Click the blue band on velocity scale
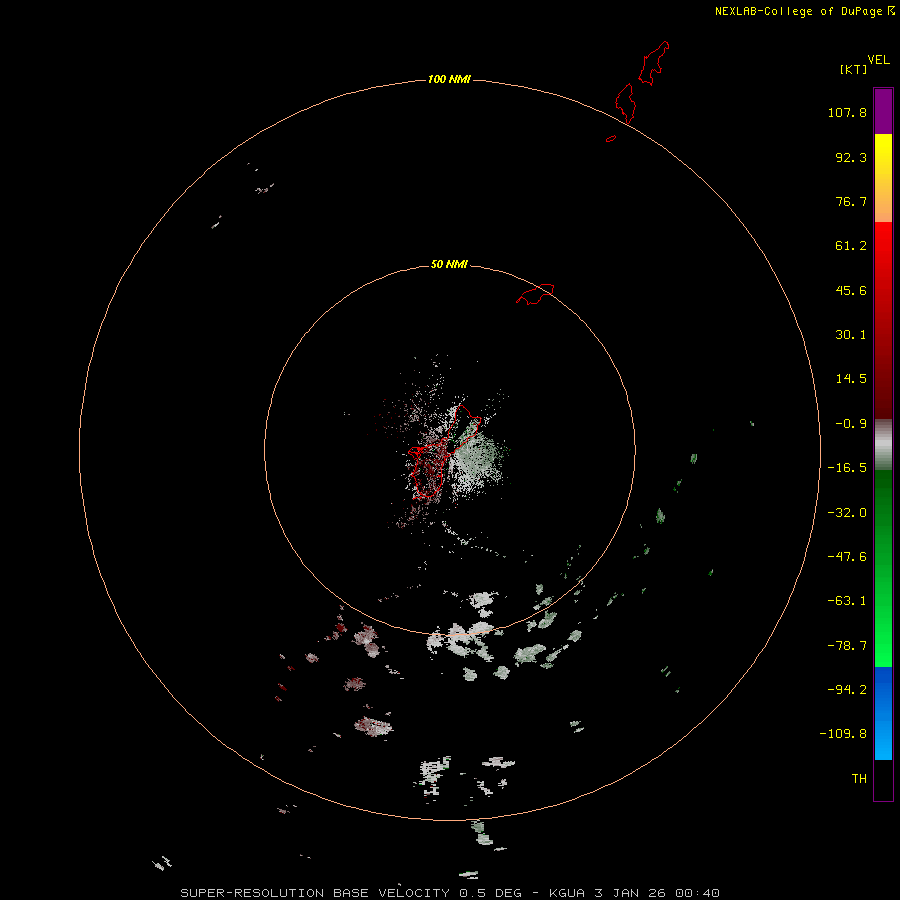The height and width of the screenshot is (900, 900). click(883, 713)
